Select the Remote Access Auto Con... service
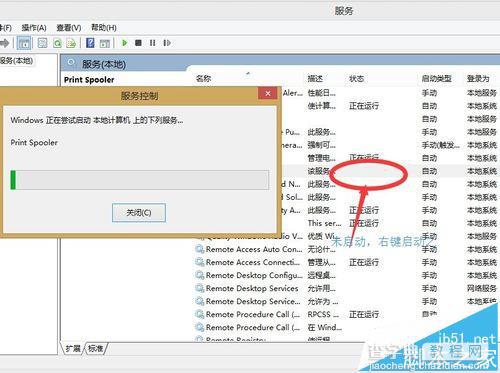Screen dimensions: 500x373 [254, 249]
